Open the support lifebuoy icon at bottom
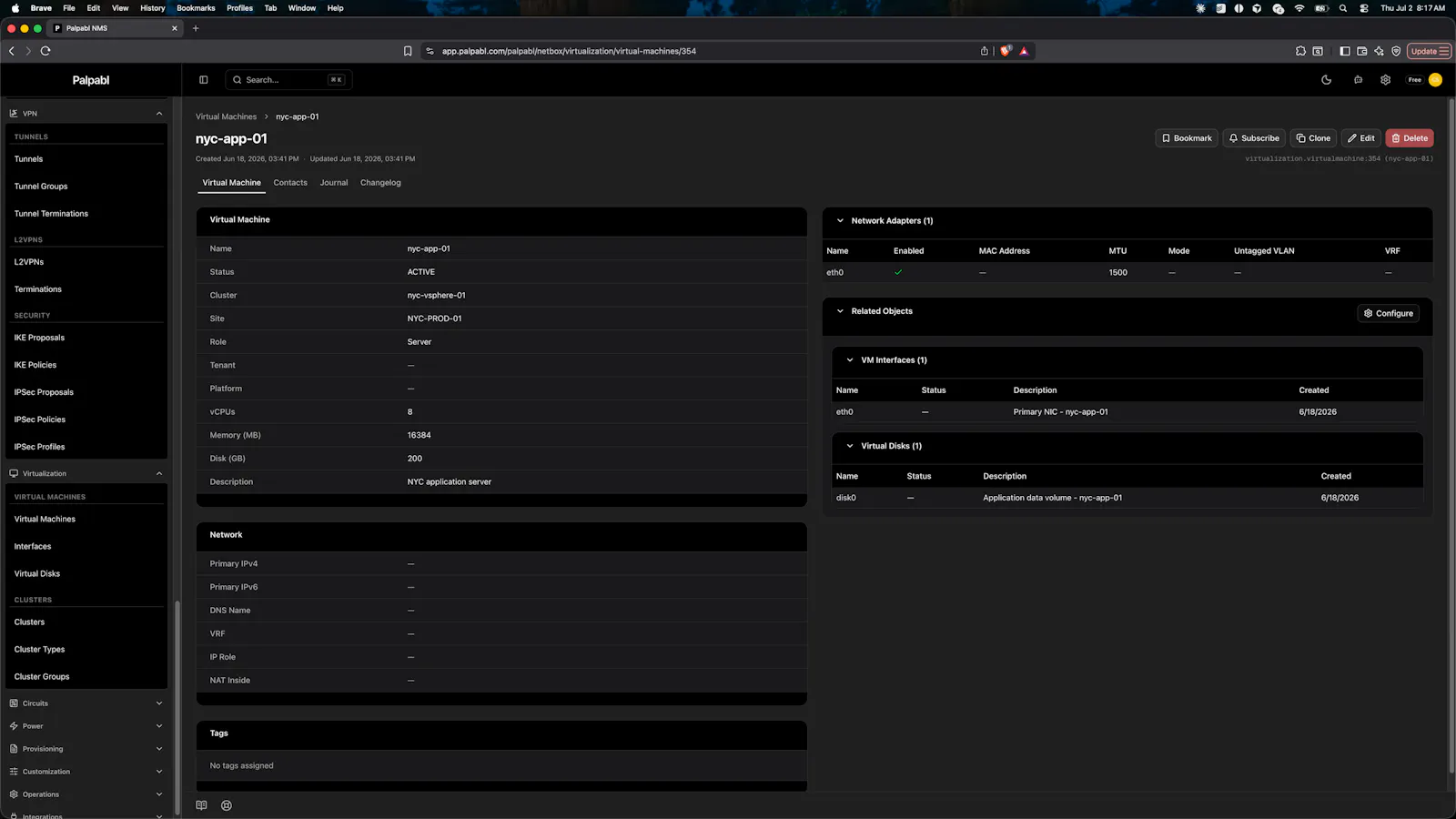The image size is (1456, 819). [227, 805]
